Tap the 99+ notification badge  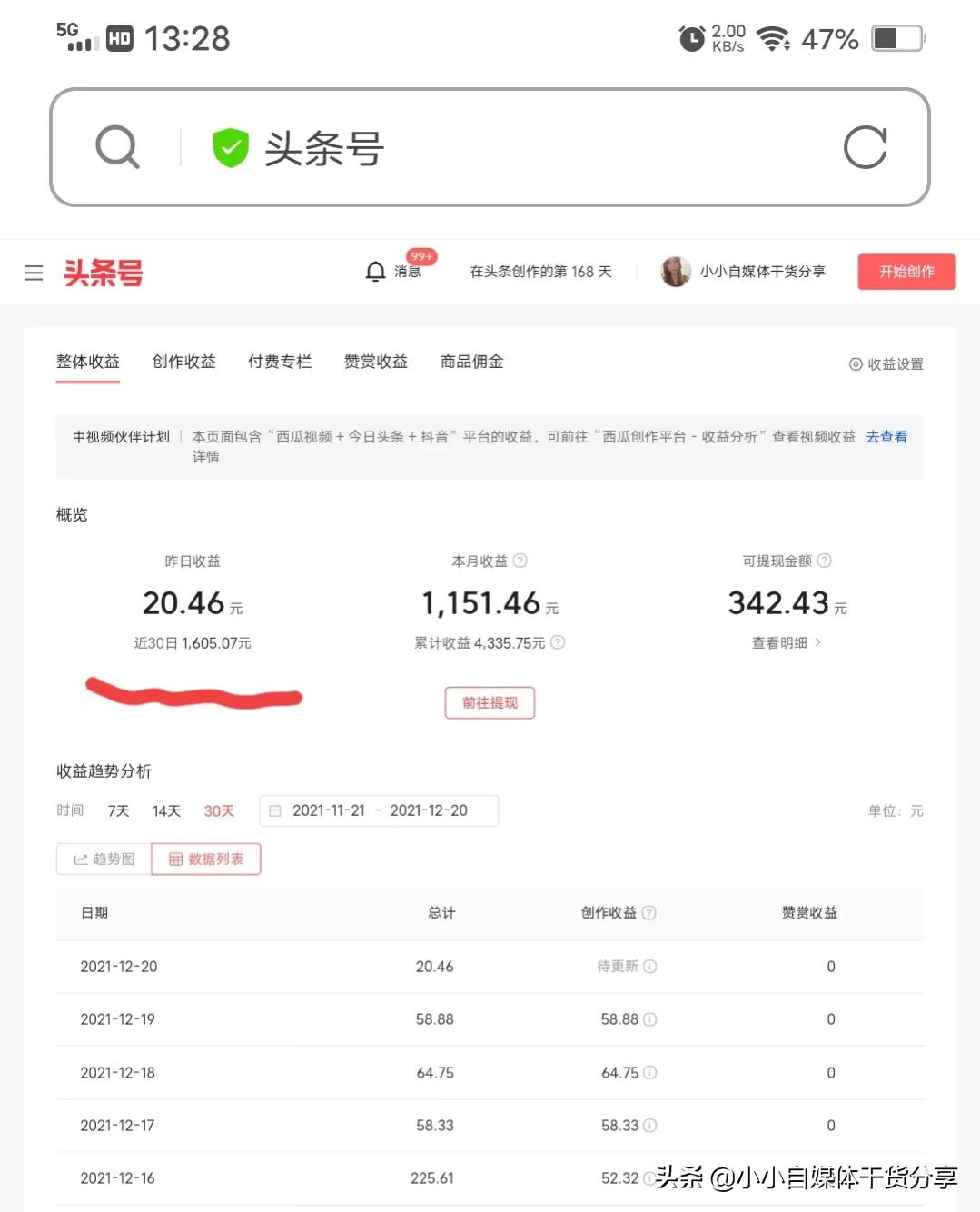click(421, 256)
